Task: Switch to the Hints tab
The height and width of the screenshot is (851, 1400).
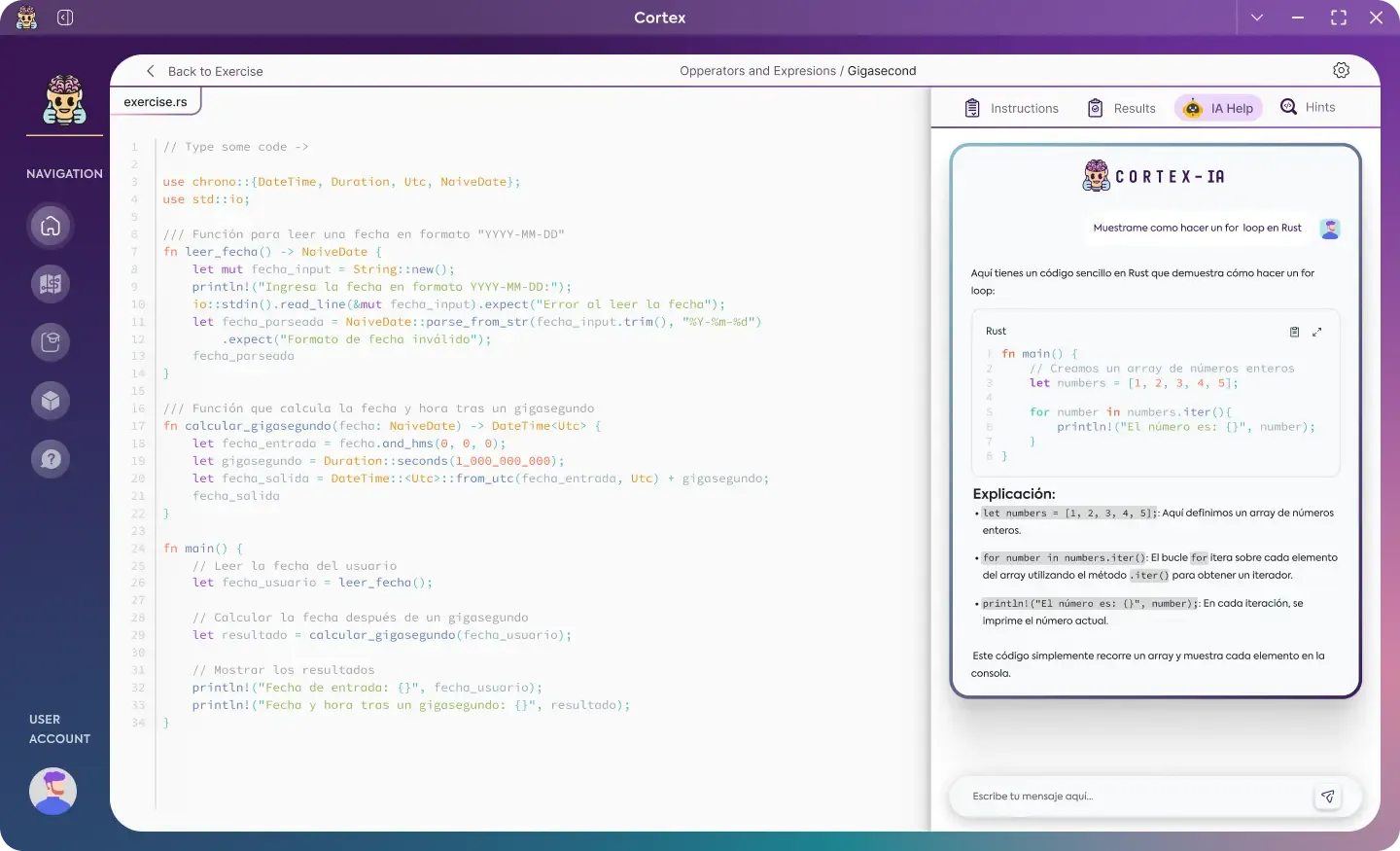Action: tap(1308, 107)
